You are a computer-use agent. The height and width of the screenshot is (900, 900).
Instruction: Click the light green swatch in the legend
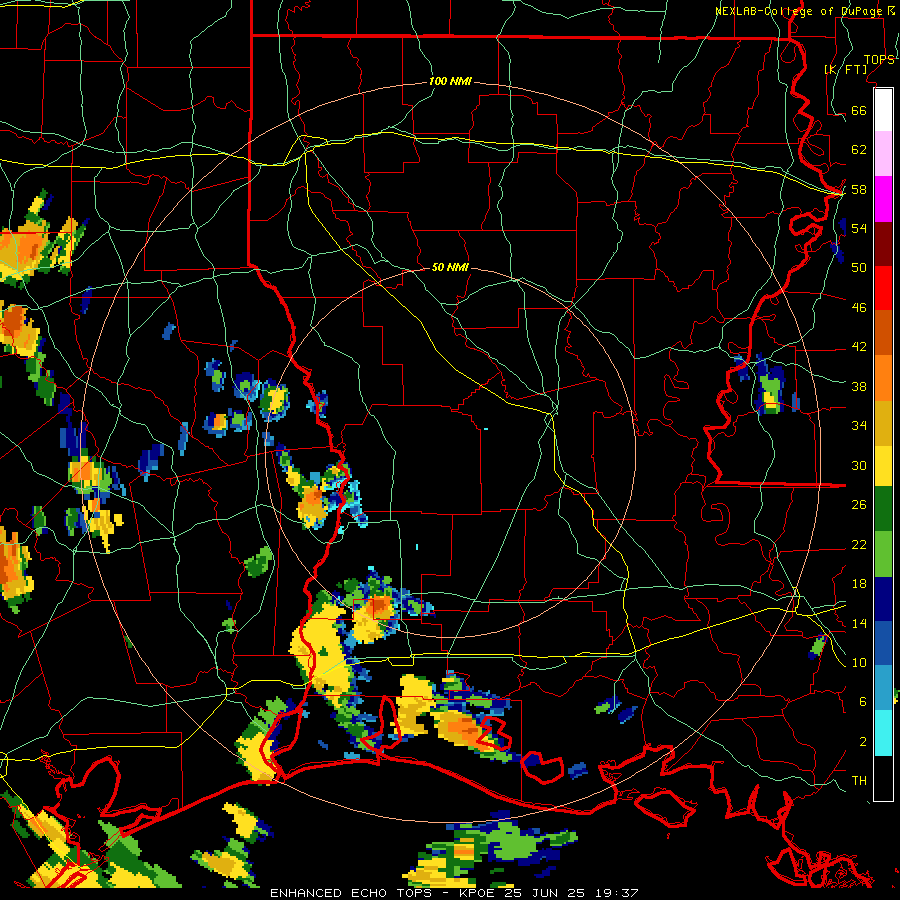(x=883, y=554)
